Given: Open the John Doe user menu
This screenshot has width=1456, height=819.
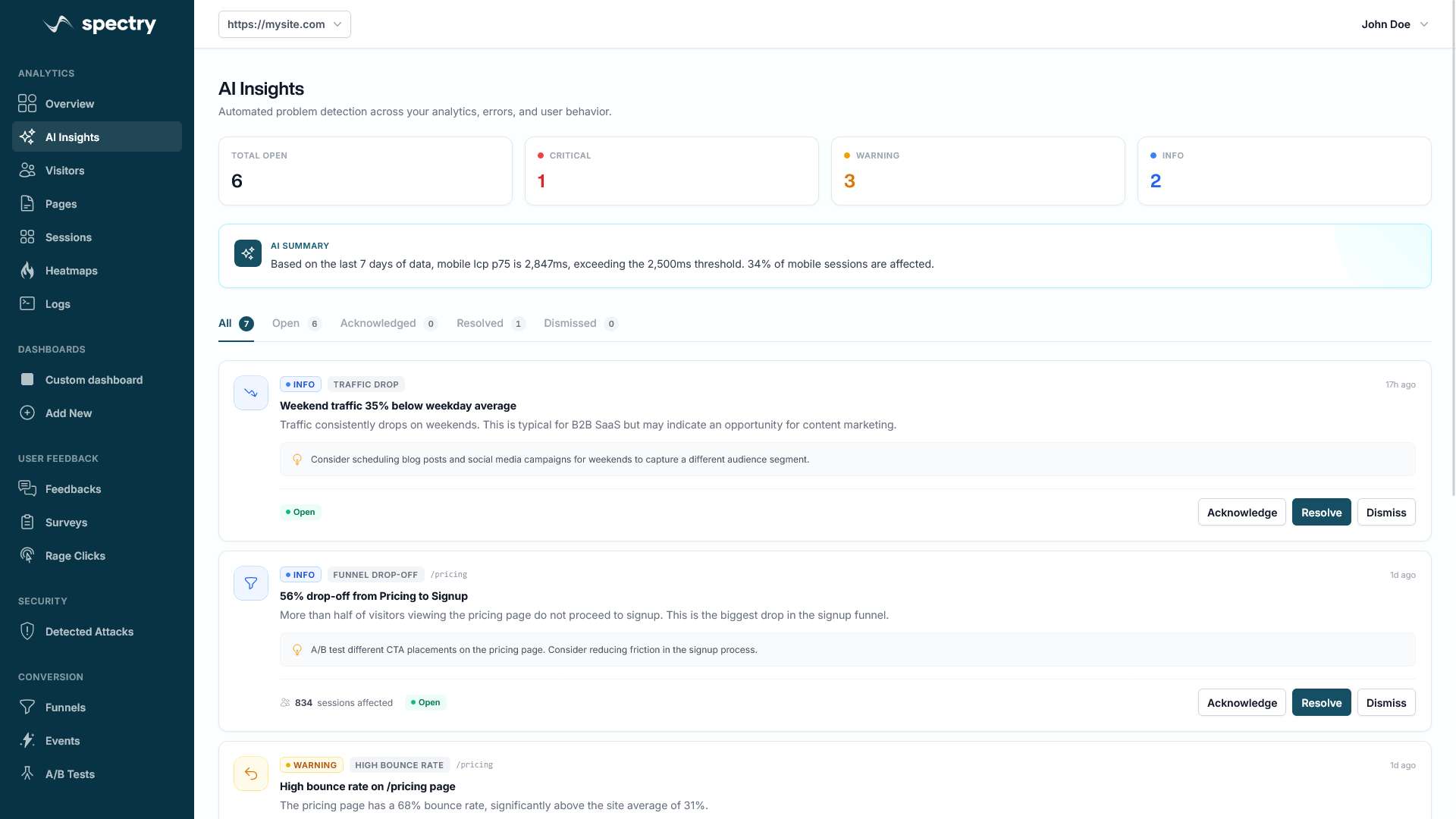Looking at the screenshot, I should 1394,24.
